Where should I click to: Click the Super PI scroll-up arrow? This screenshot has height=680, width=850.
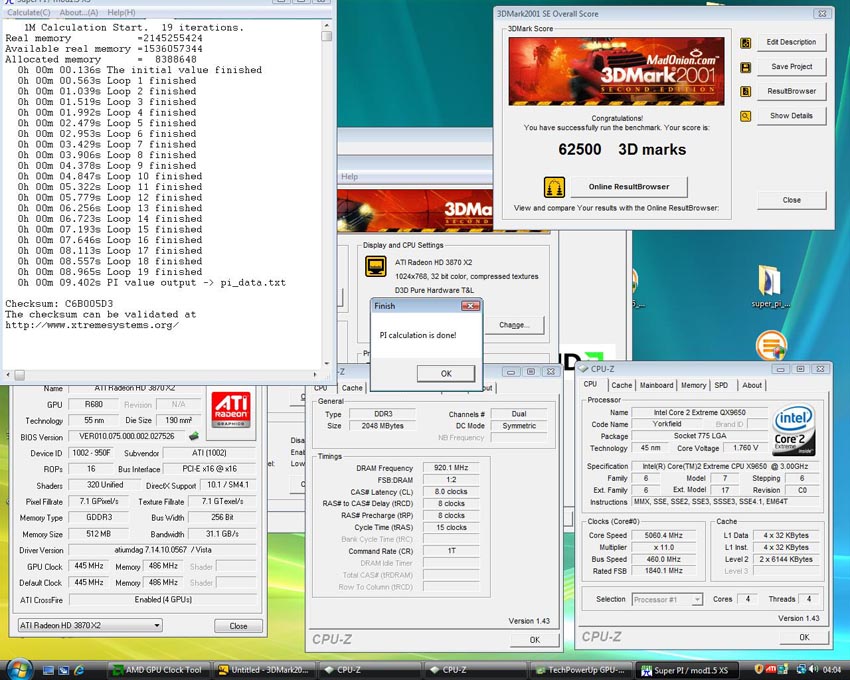pos(326,25)
